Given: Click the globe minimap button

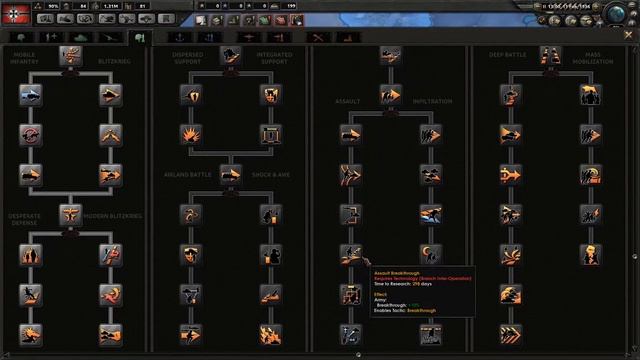Looking at the screenshot, I should tap(616, 14).
